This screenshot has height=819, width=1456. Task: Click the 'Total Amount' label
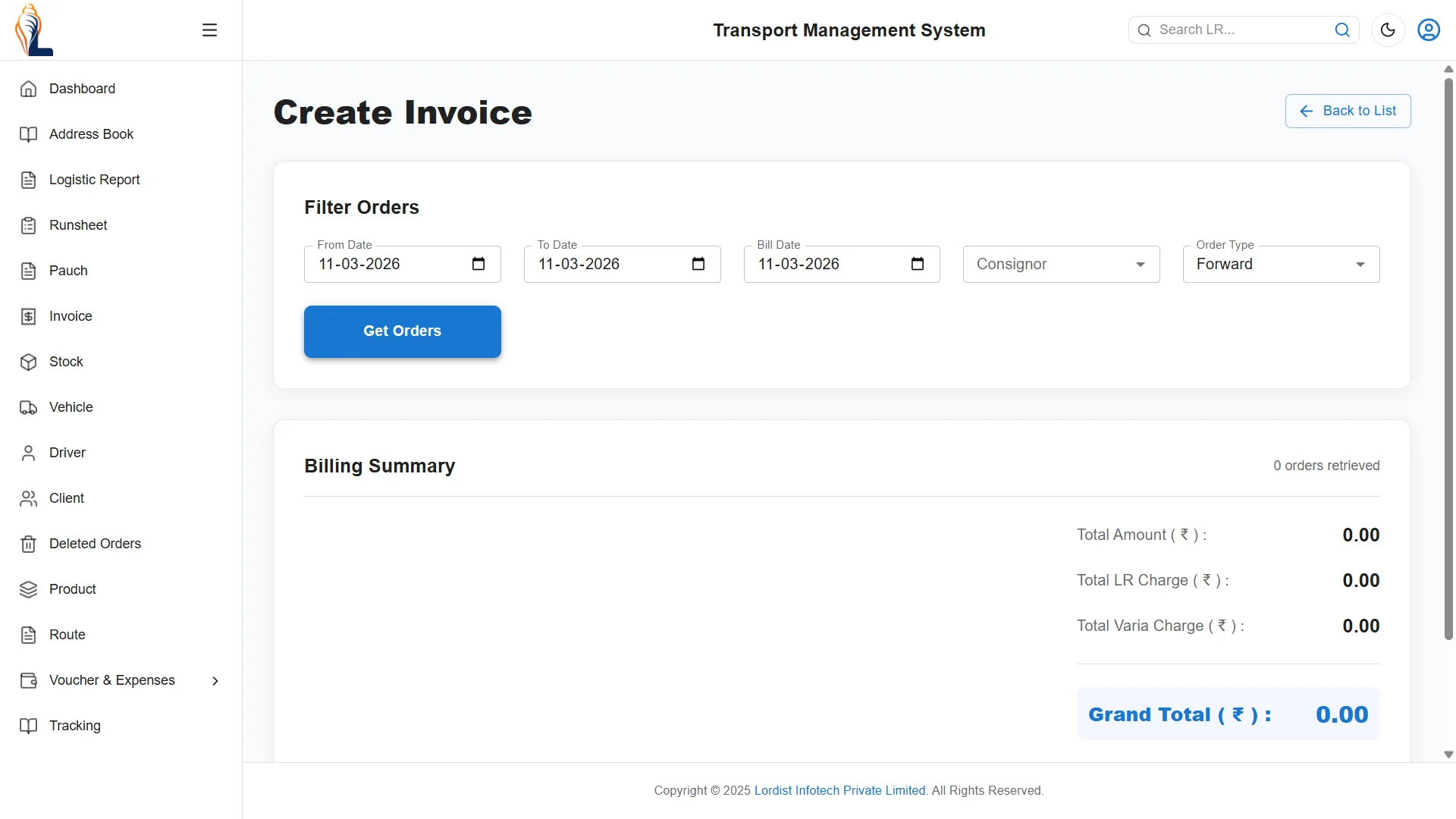click(x=1141, y=535)
